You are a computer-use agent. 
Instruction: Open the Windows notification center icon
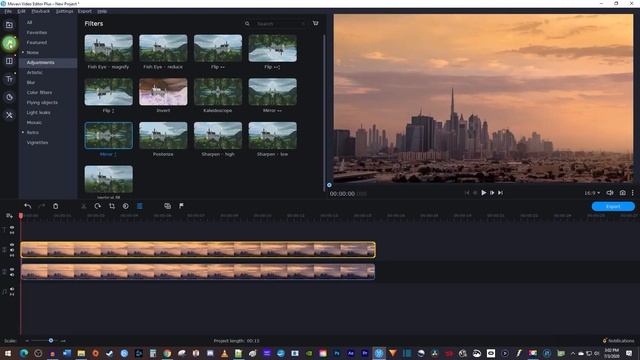[629, 353]
